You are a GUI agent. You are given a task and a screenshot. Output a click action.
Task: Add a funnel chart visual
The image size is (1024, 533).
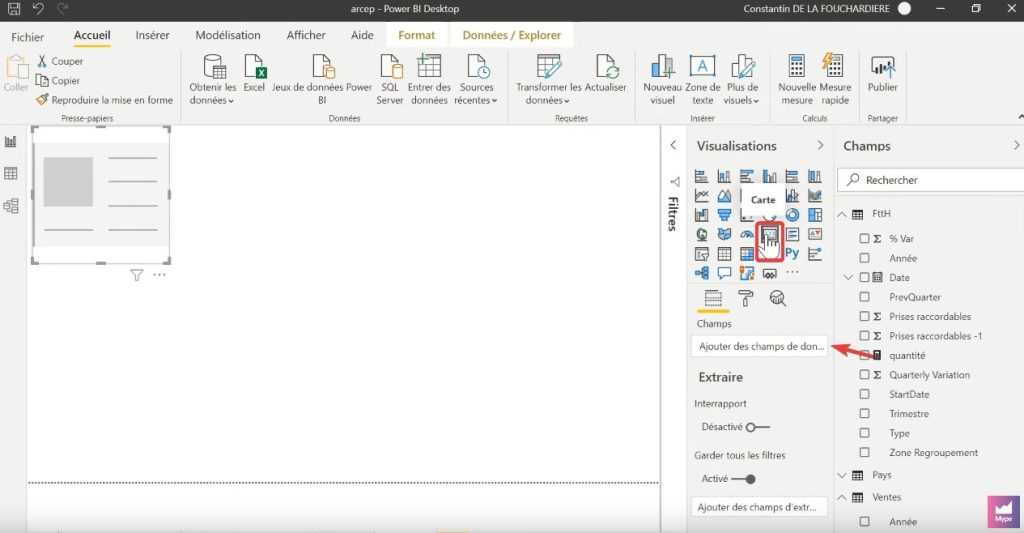pos(724,214)
